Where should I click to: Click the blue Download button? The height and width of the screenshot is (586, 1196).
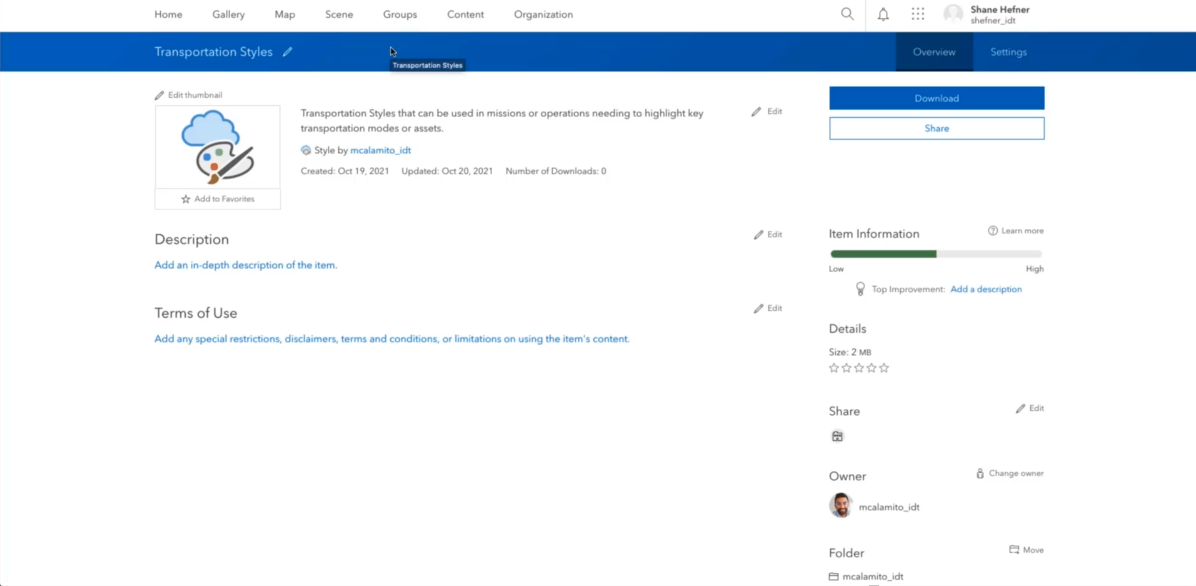point(937,98)
